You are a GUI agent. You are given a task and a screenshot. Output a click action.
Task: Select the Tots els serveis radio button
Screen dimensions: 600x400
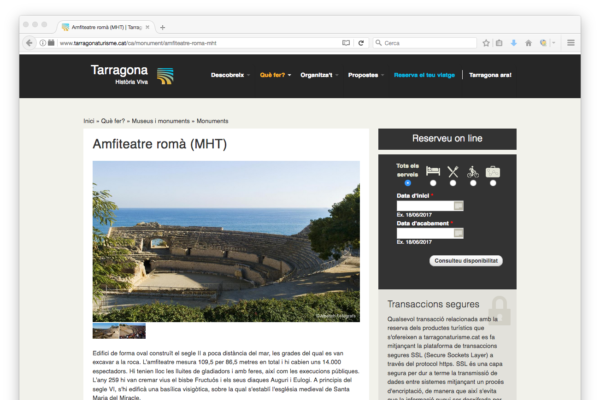point(407,183)
